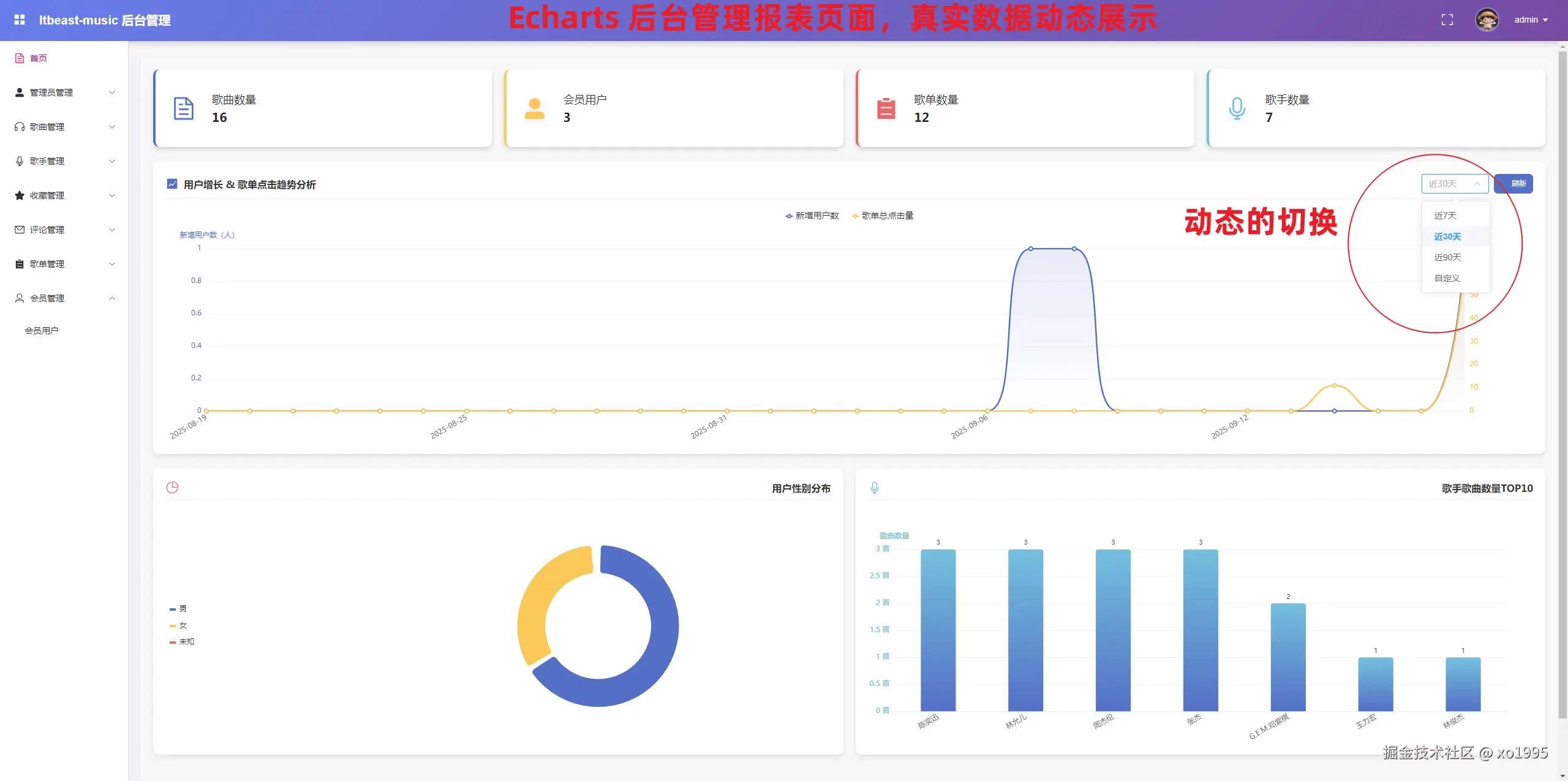This screenshot has width=1568, height=781.
Task: Click the 陈奕迅 bar in TOP10 chart
Action: pyautogui.click(x=938, y=630)
